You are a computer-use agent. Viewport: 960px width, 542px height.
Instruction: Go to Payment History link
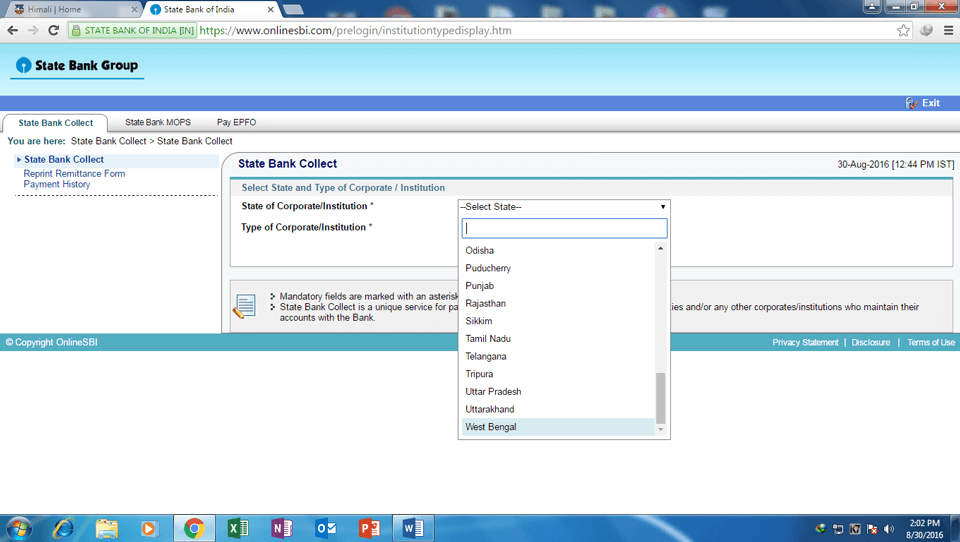[x=57, y=185]
